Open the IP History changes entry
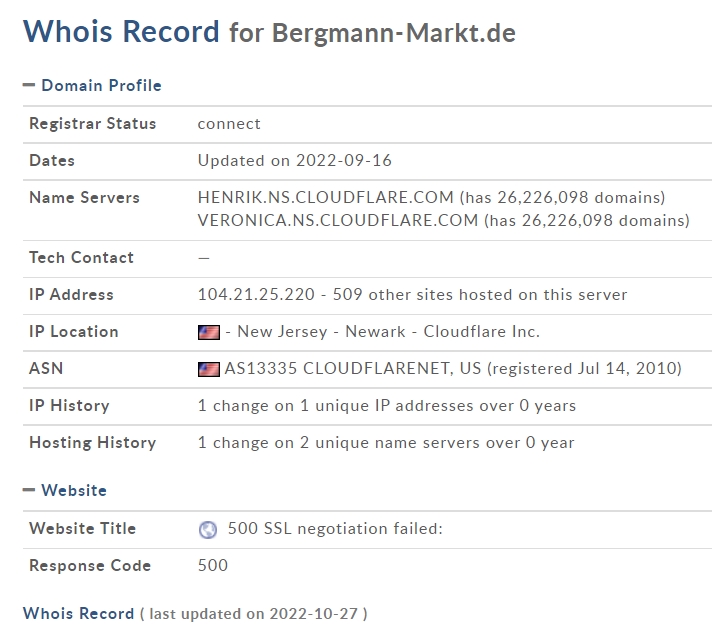Viewport: 712px width, 632px height. [386, 405]
